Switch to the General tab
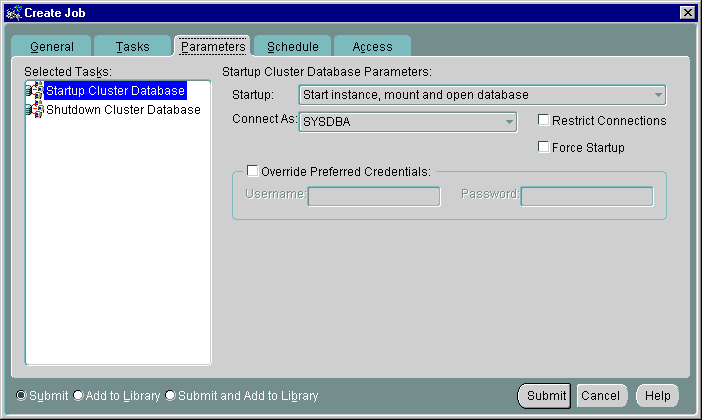 (x=51, y=47)
